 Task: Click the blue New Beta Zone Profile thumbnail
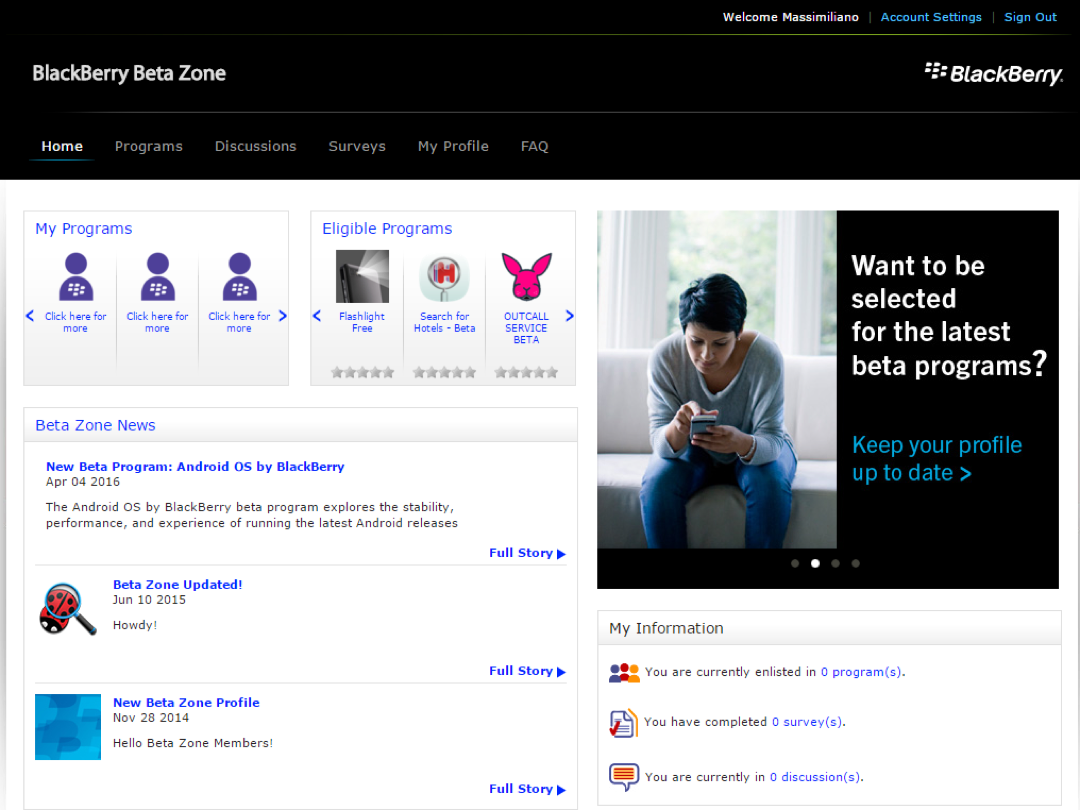68,727
